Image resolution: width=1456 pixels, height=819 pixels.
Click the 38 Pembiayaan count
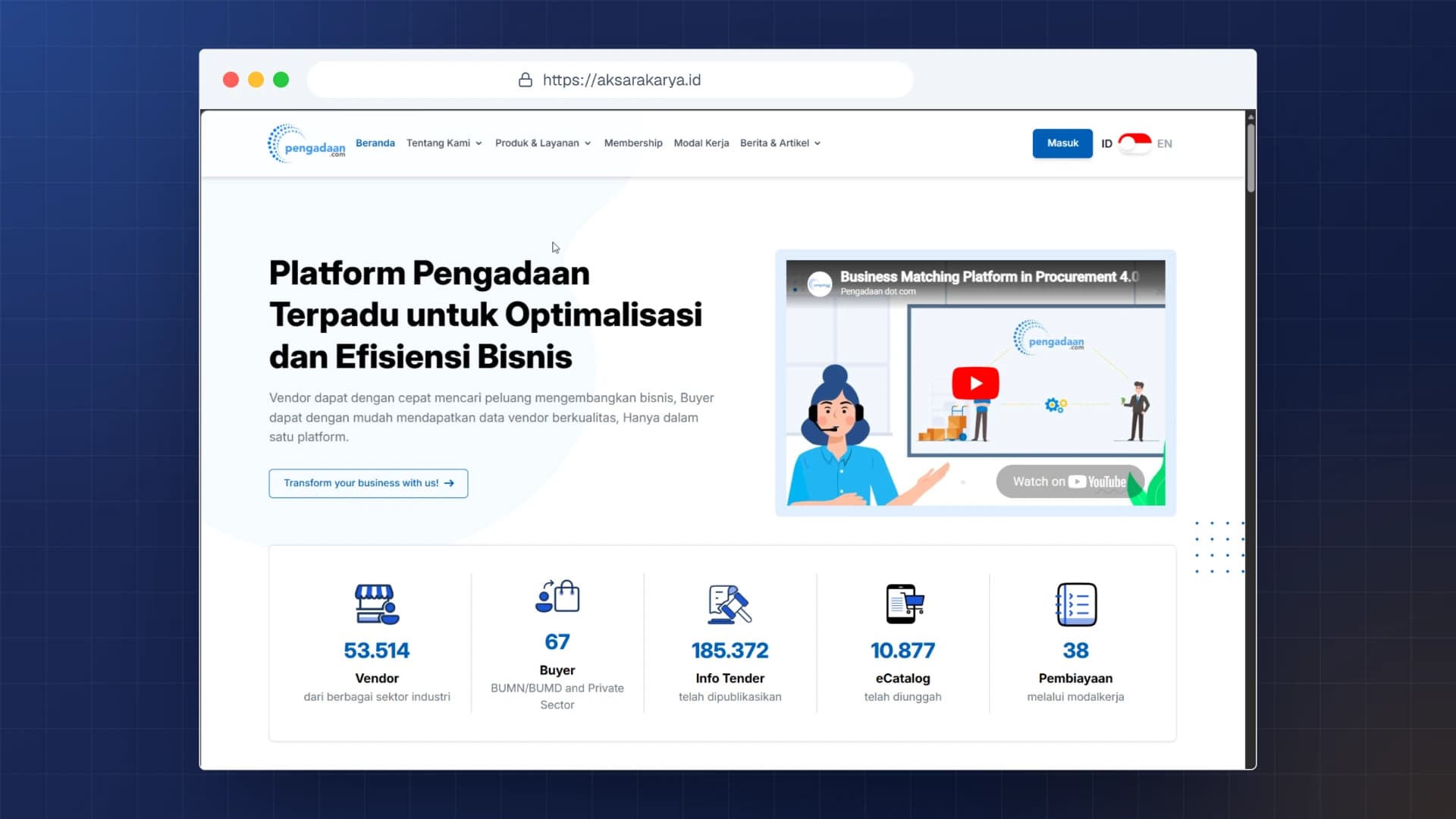coord(1075,651)
